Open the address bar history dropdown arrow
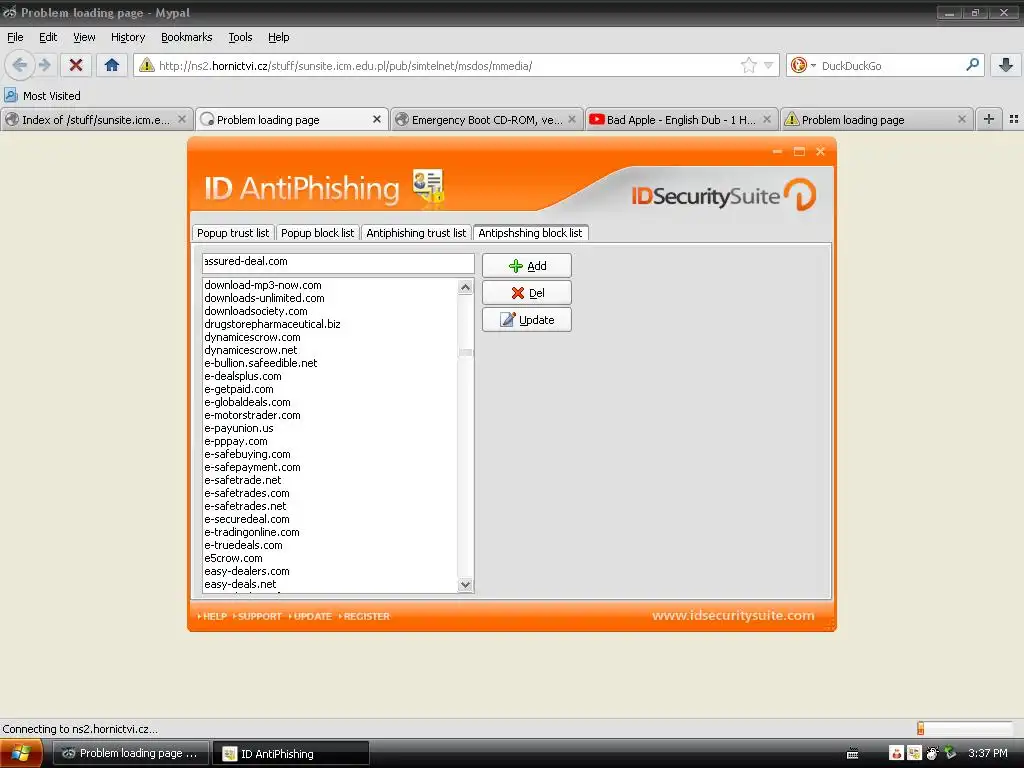Image resolution: width=1024 pixels, height=768 pixels. [769, 65]
